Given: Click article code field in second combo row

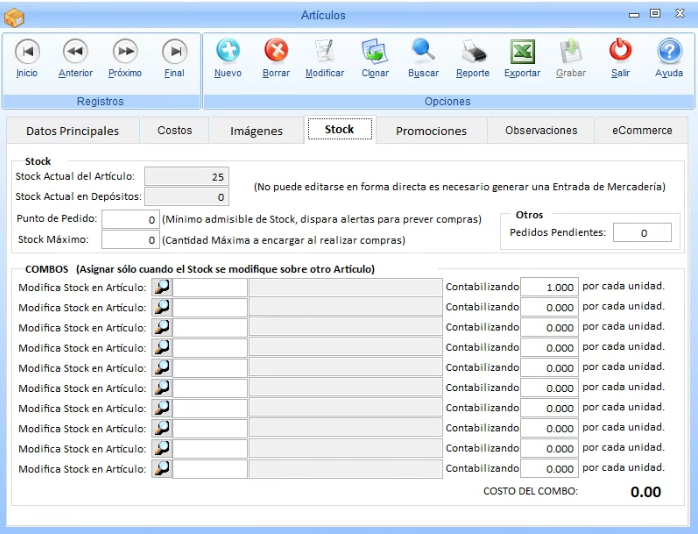Looking at the screenshot, I should point(210,307).
